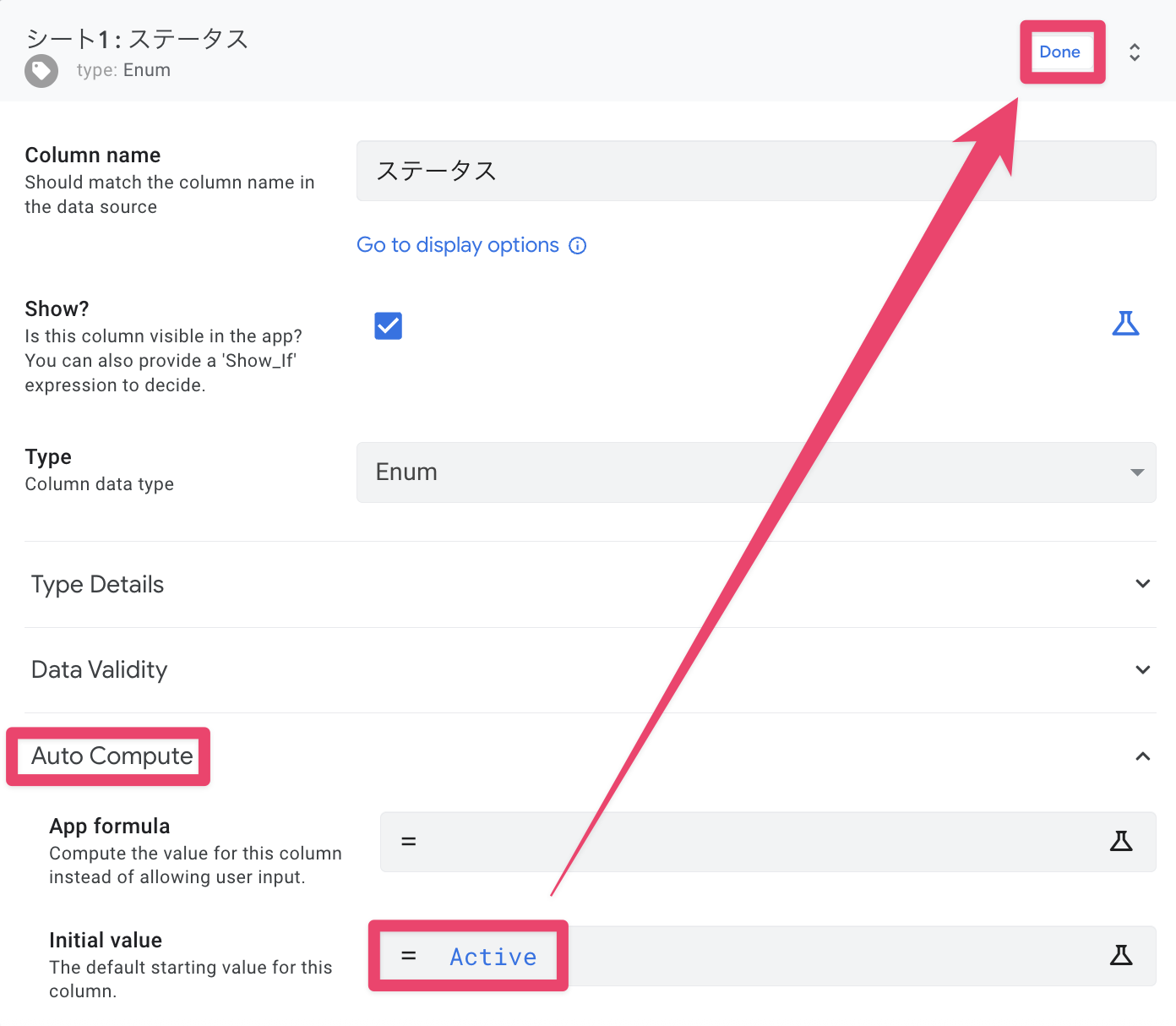Uncheck the Show? checkbox

tap(389, 325)
